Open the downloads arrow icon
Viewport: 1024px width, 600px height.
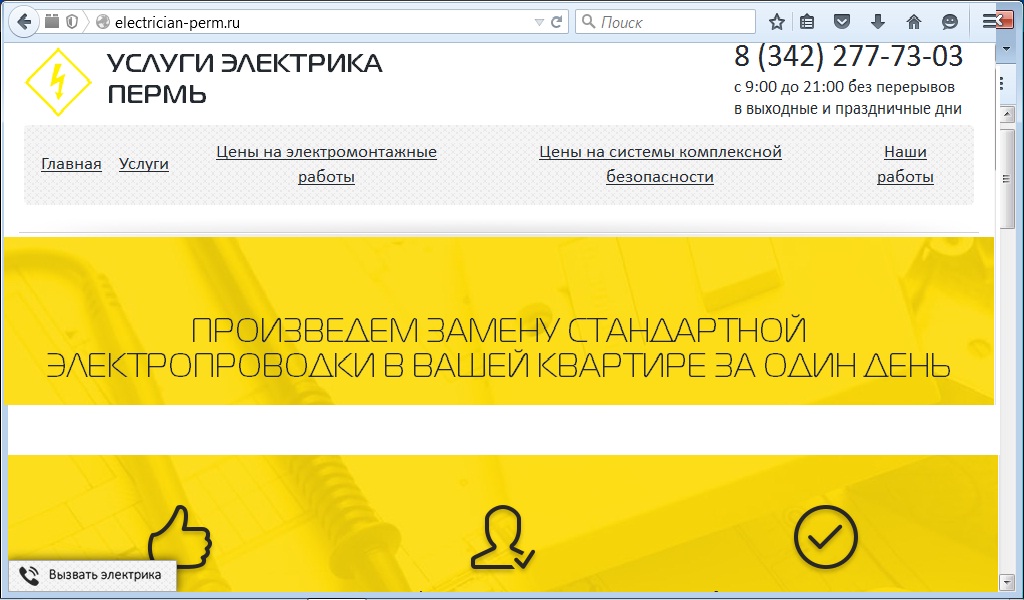click(878, 21)
